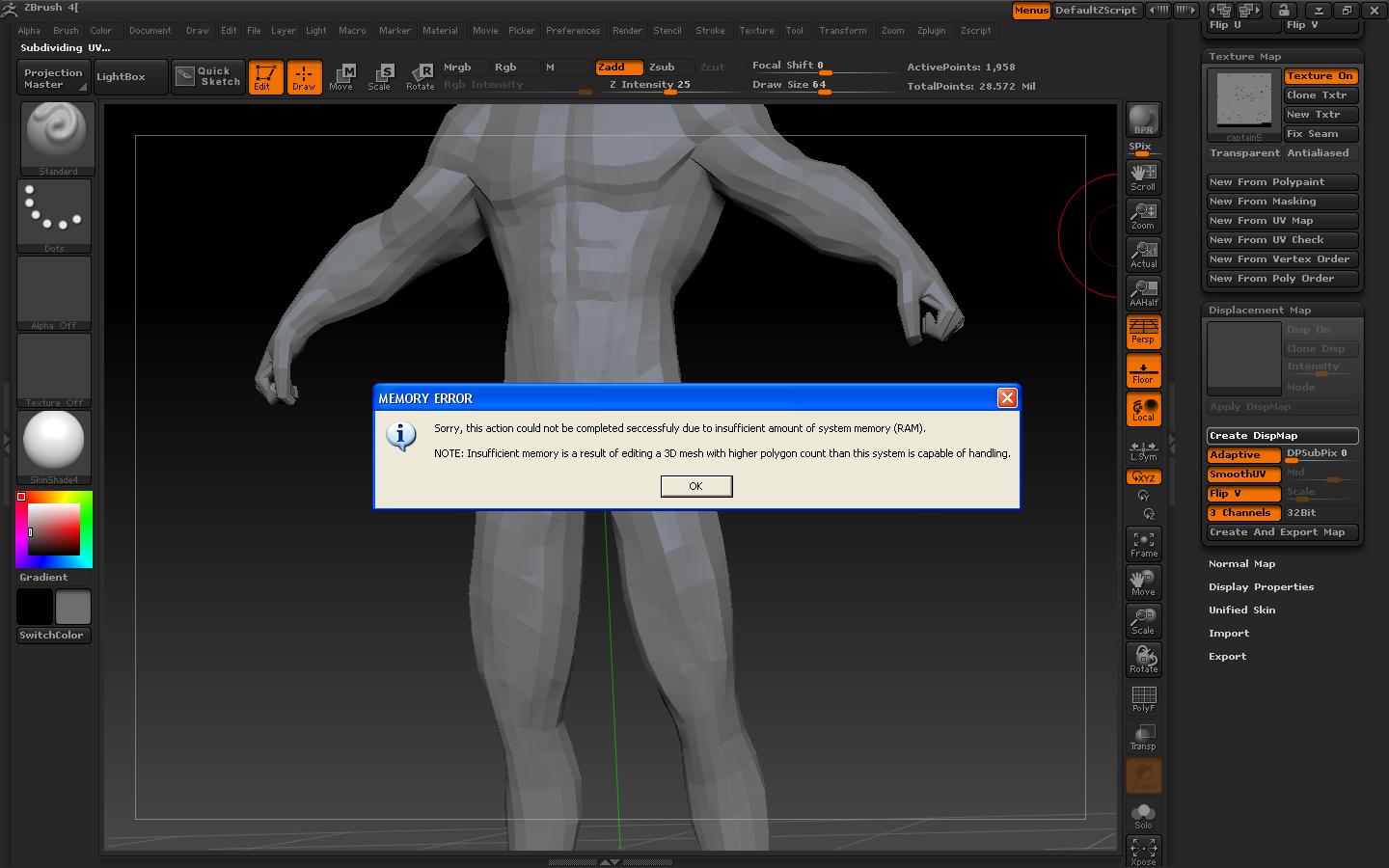Click the BPR render icon

(1143, 118)
